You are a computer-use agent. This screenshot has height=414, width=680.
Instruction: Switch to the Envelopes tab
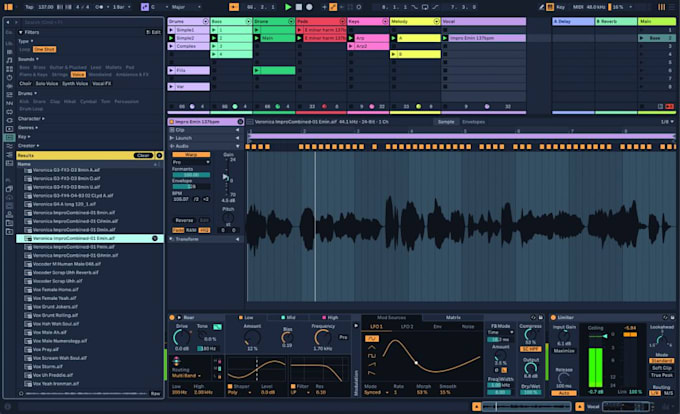click(x=474, y=122)
